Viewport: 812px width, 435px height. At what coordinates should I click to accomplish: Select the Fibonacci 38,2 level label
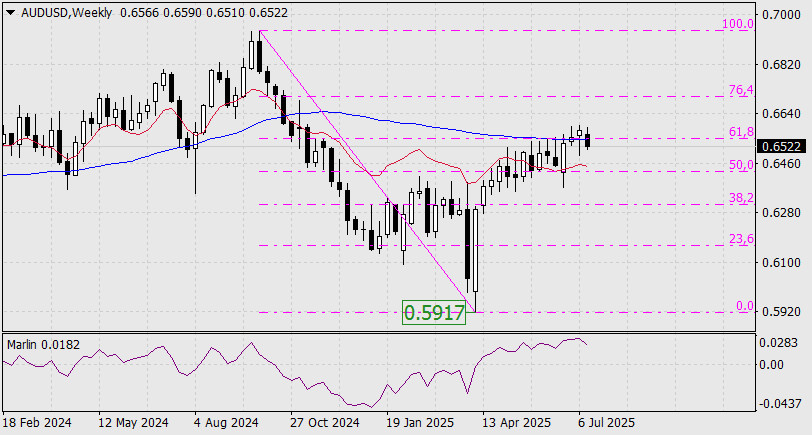click(x=741, y=198)
